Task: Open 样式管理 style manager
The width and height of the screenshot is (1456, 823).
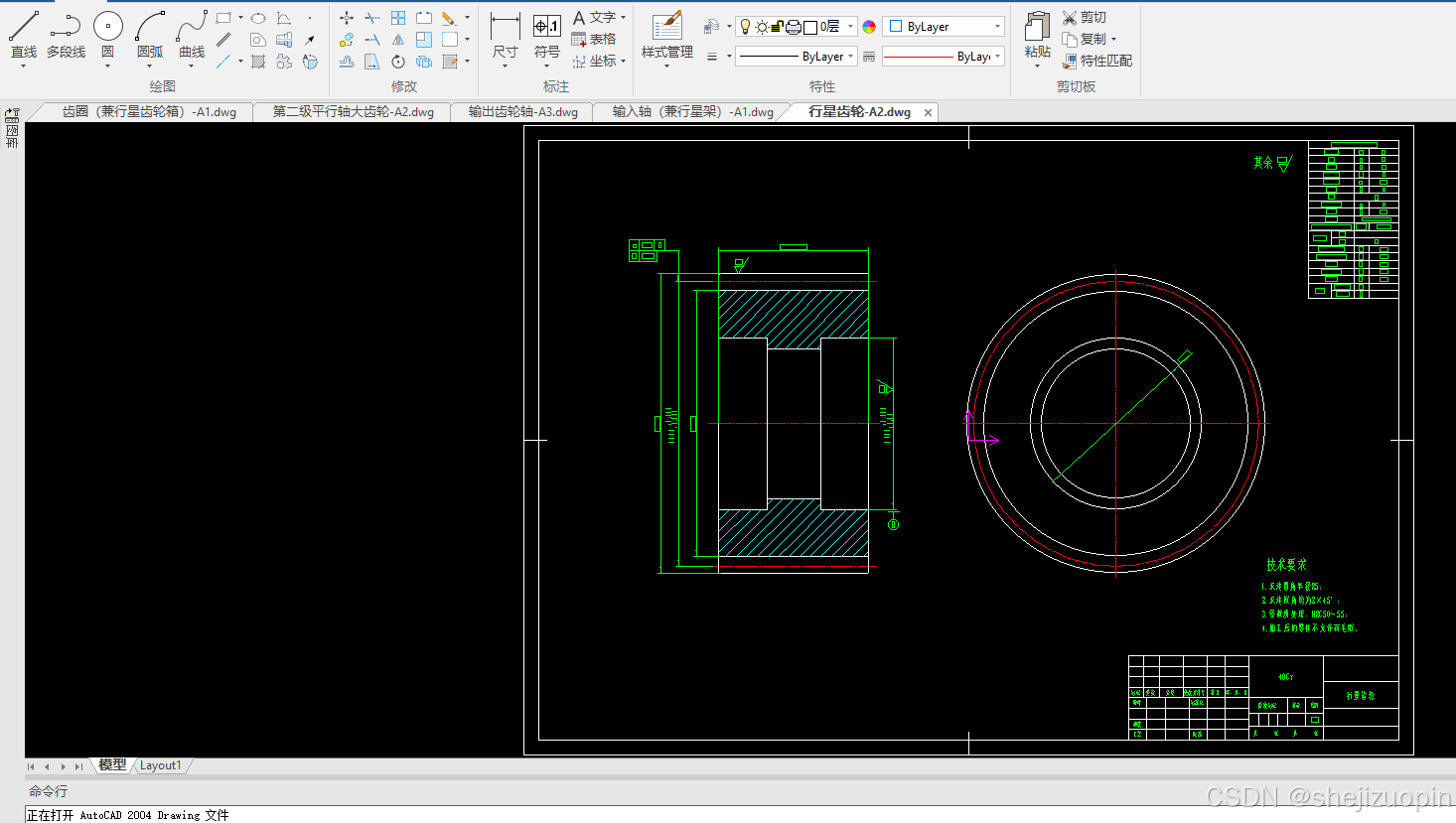Action: pyautogui.click(x=667, y=36)
